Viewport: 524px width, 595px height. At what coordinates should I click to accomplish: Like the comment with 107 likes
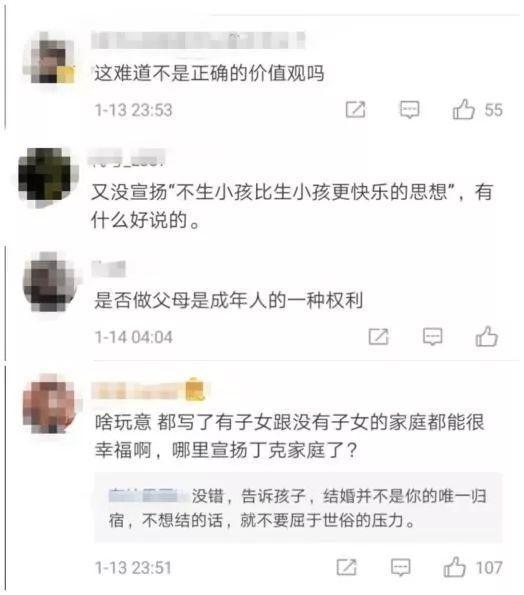pos(455,567)
